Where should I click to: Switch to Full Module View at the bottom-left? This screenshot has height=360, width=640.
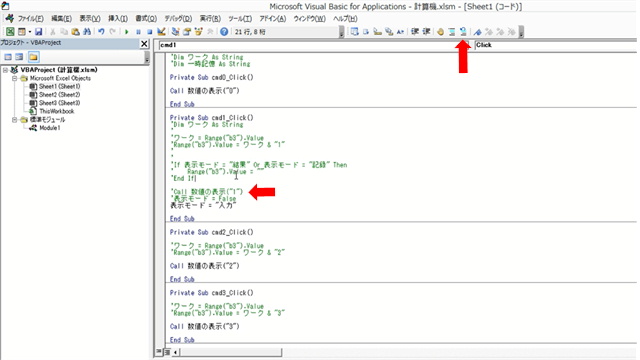[167, 351]
